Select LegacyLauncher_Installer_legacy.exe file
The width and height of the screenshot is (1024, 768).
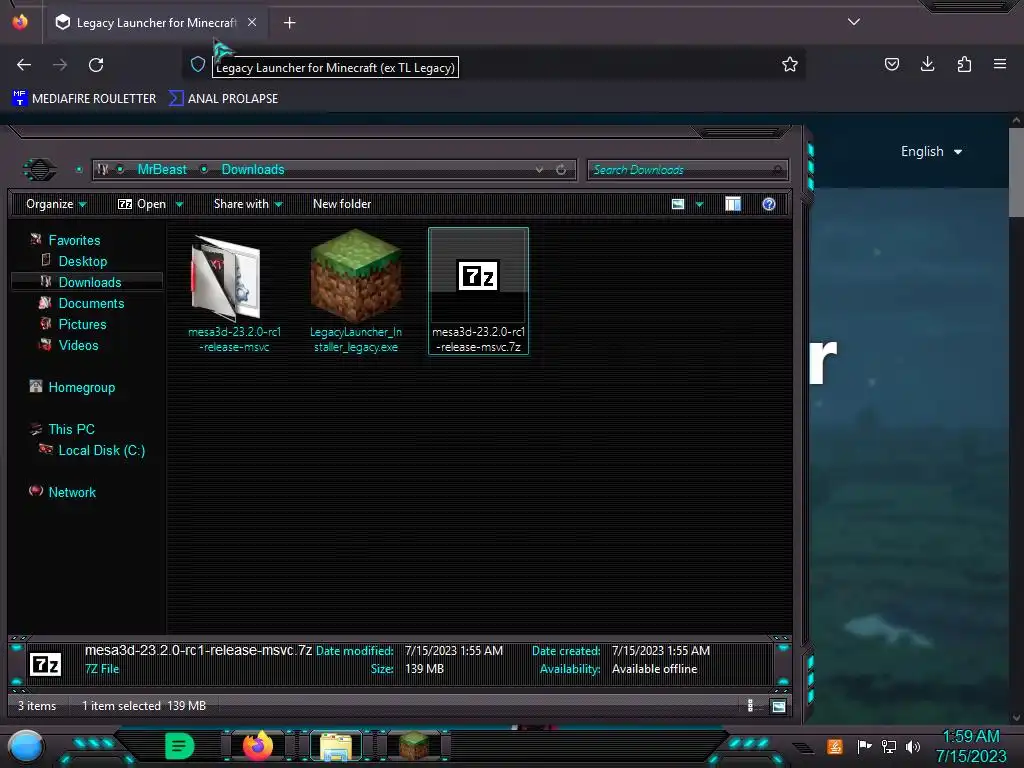pyautogui.click(x=356, y=292)
